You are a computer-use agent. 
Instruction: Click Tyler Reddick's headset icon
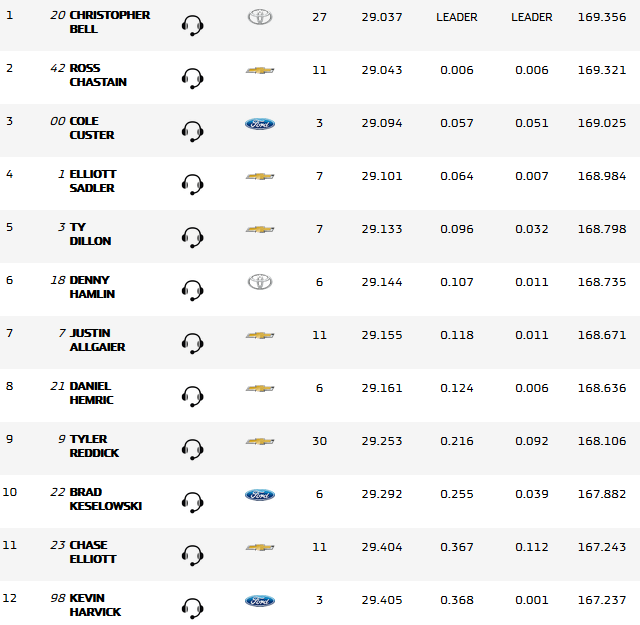[x=193, y=449]
